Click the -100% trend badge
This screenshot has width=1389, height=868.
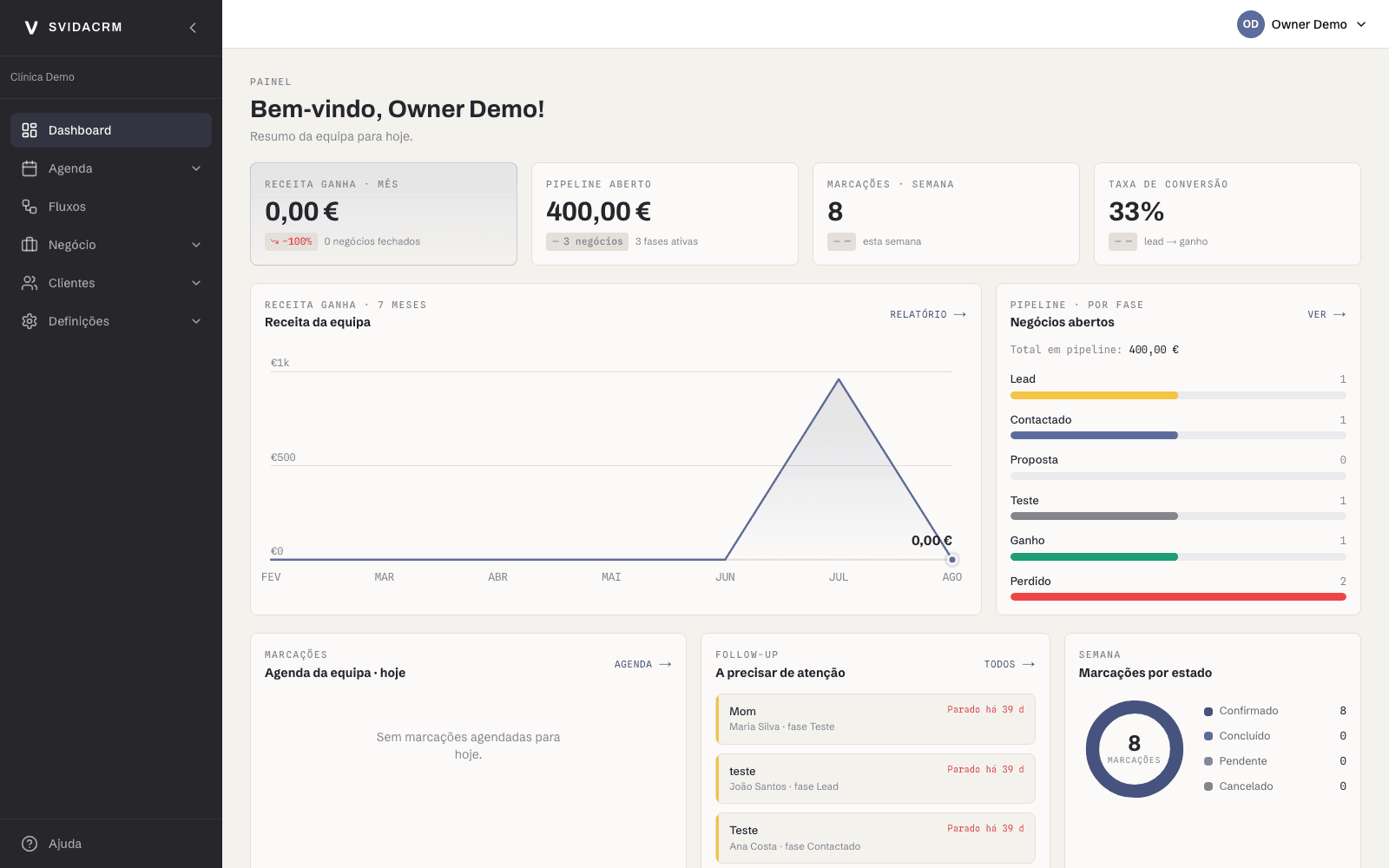pyautogui.click(x=291, y=241)
